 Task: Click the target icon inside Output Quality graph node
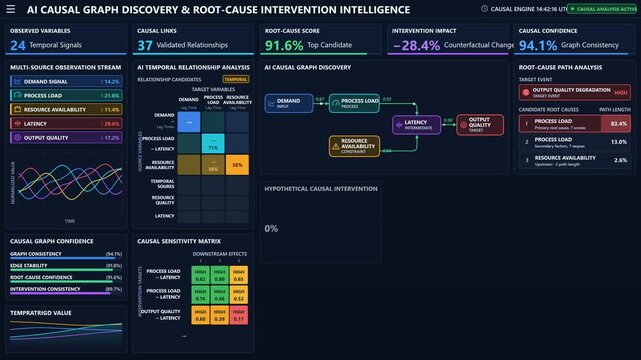point(463,125)
